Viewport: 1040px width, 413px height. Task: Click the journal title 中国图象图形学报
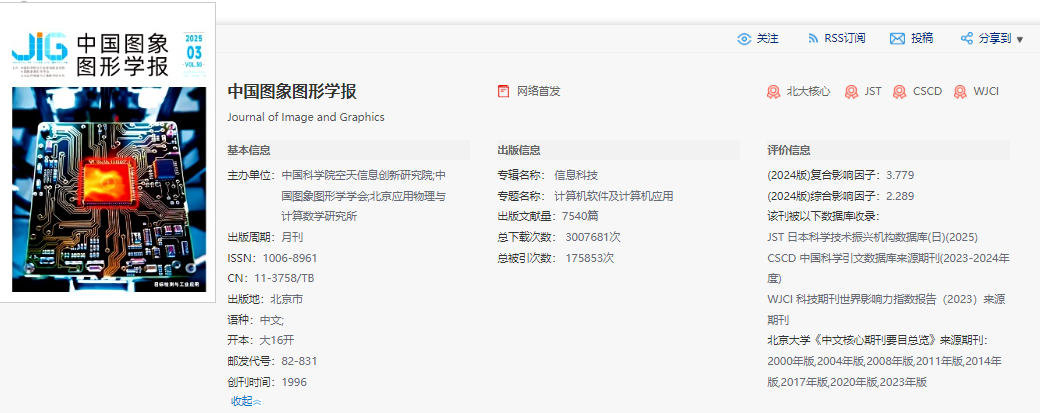tap(292, 91)
